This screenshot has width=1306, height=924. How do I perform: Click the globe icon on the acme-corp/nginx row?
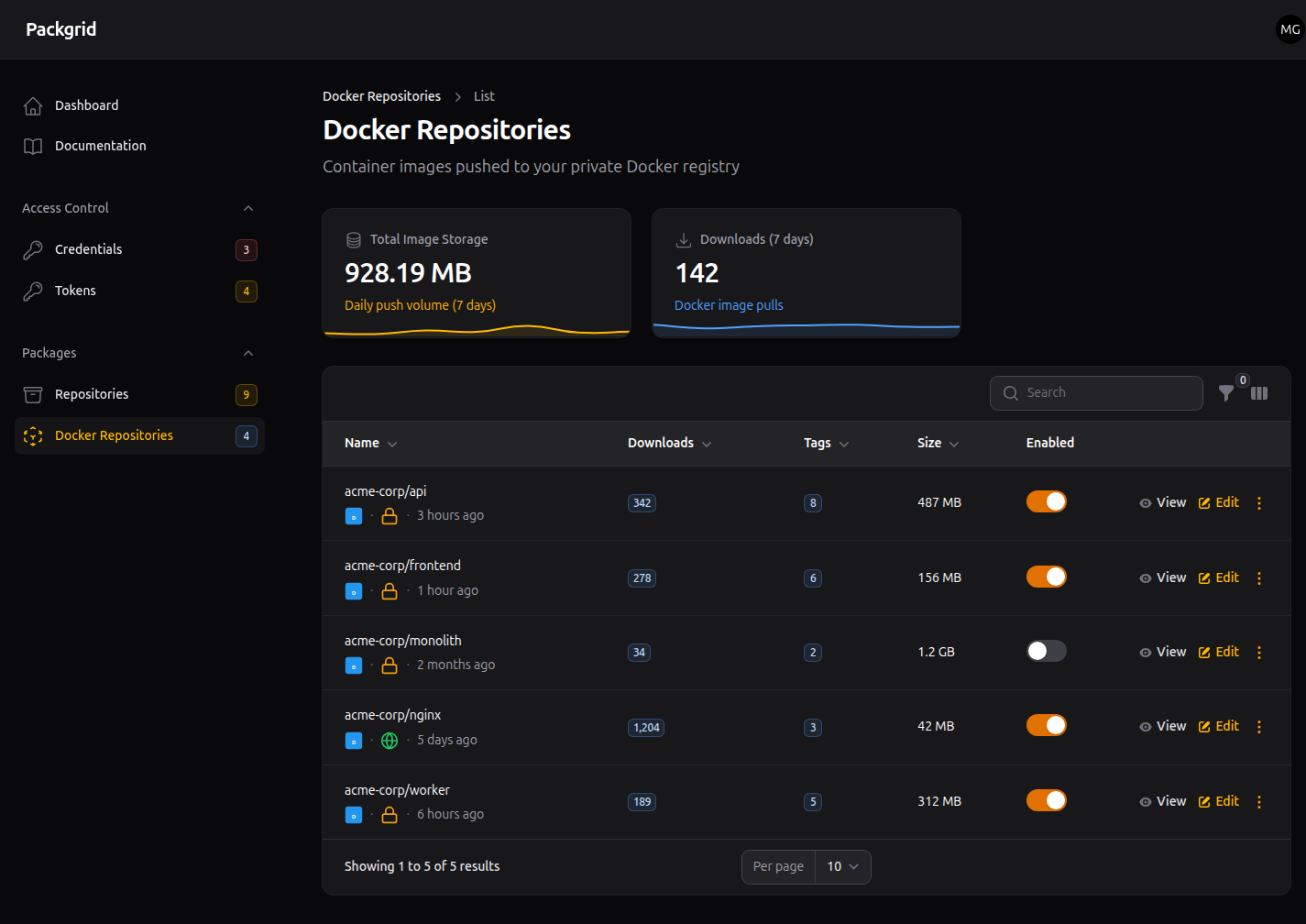(x=389, y=740)
